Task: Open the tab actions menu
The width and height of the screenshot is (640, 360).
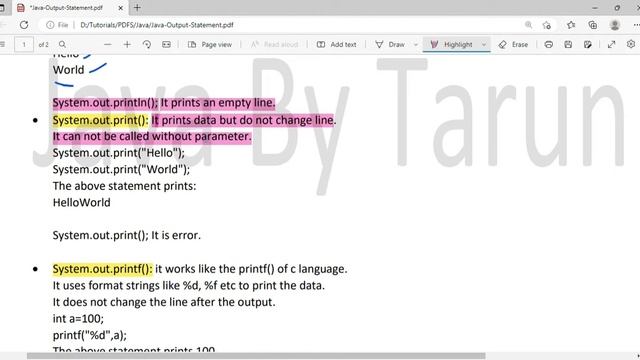Action: click(2, 8)
